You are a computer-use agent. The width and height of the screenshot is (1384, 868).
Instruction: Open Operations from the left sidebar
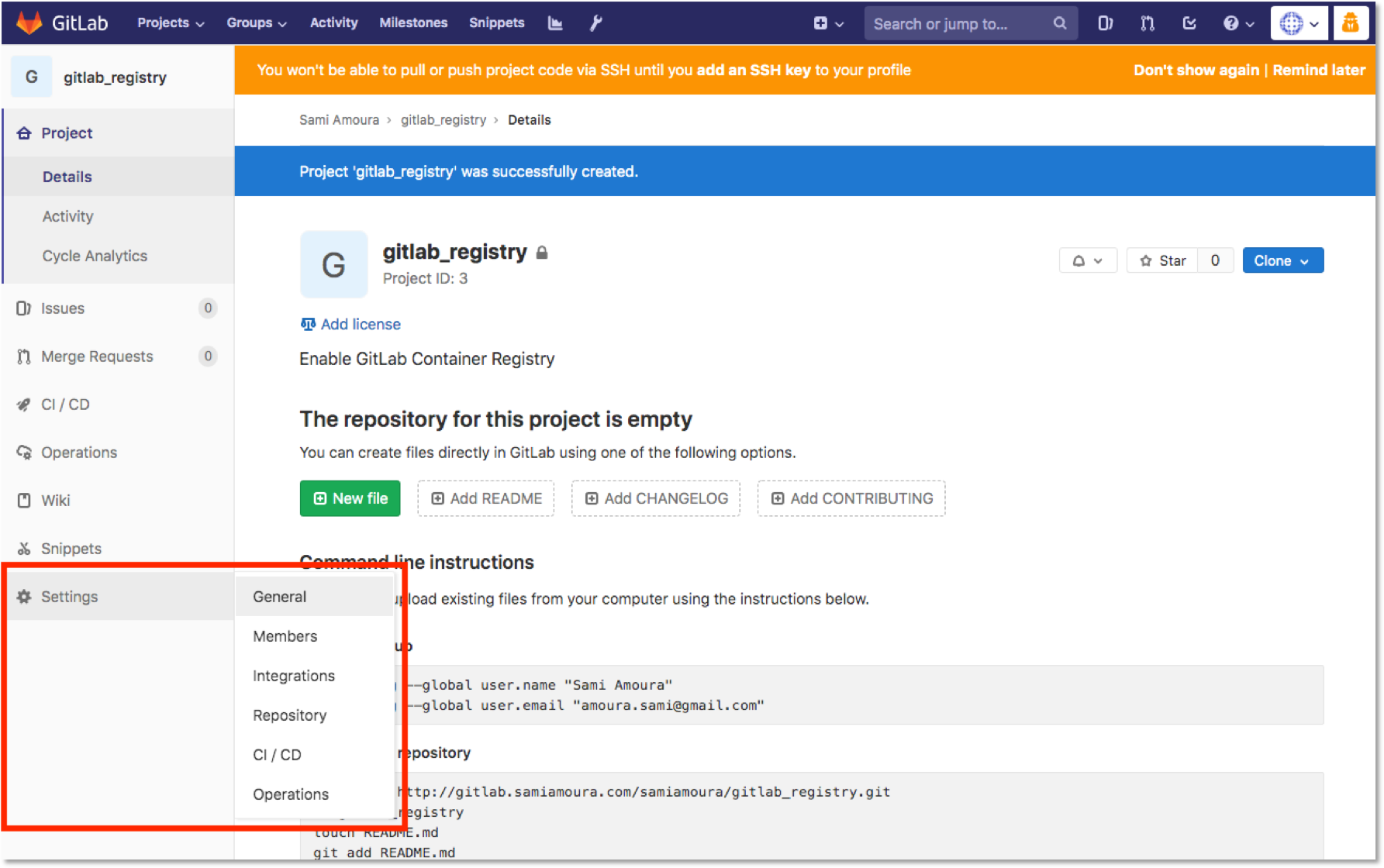(79, 452)
